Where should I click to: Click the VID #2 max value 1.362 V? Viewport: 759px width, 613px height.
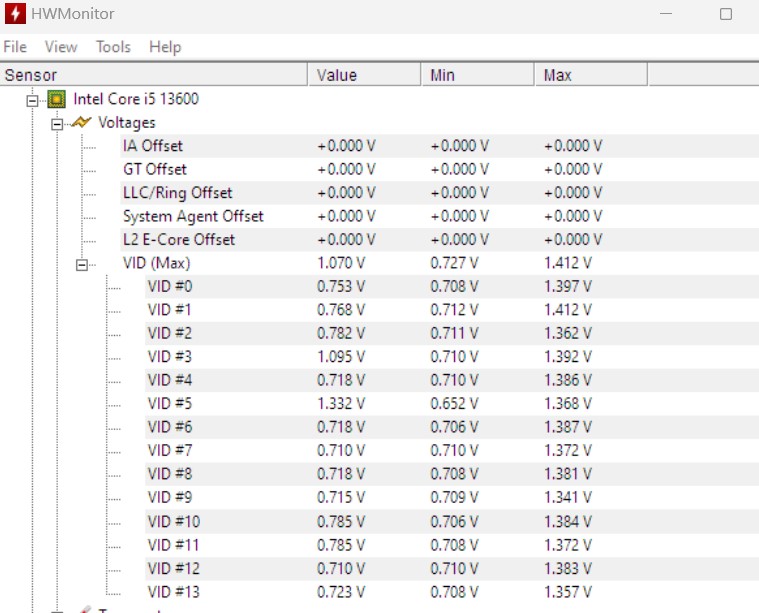click(568, 333)
